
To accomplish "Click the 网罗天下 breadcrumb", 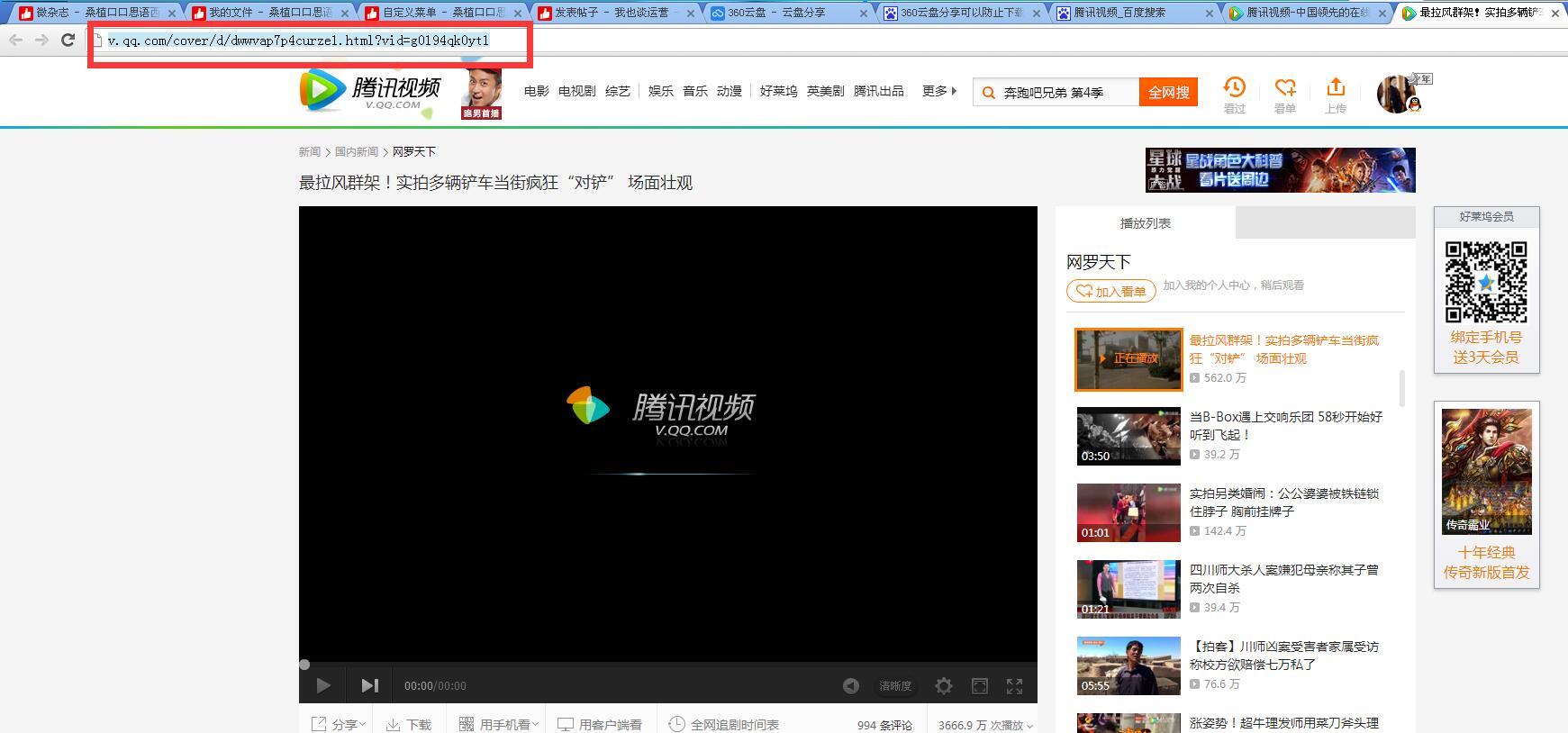I will coord(414,151).
